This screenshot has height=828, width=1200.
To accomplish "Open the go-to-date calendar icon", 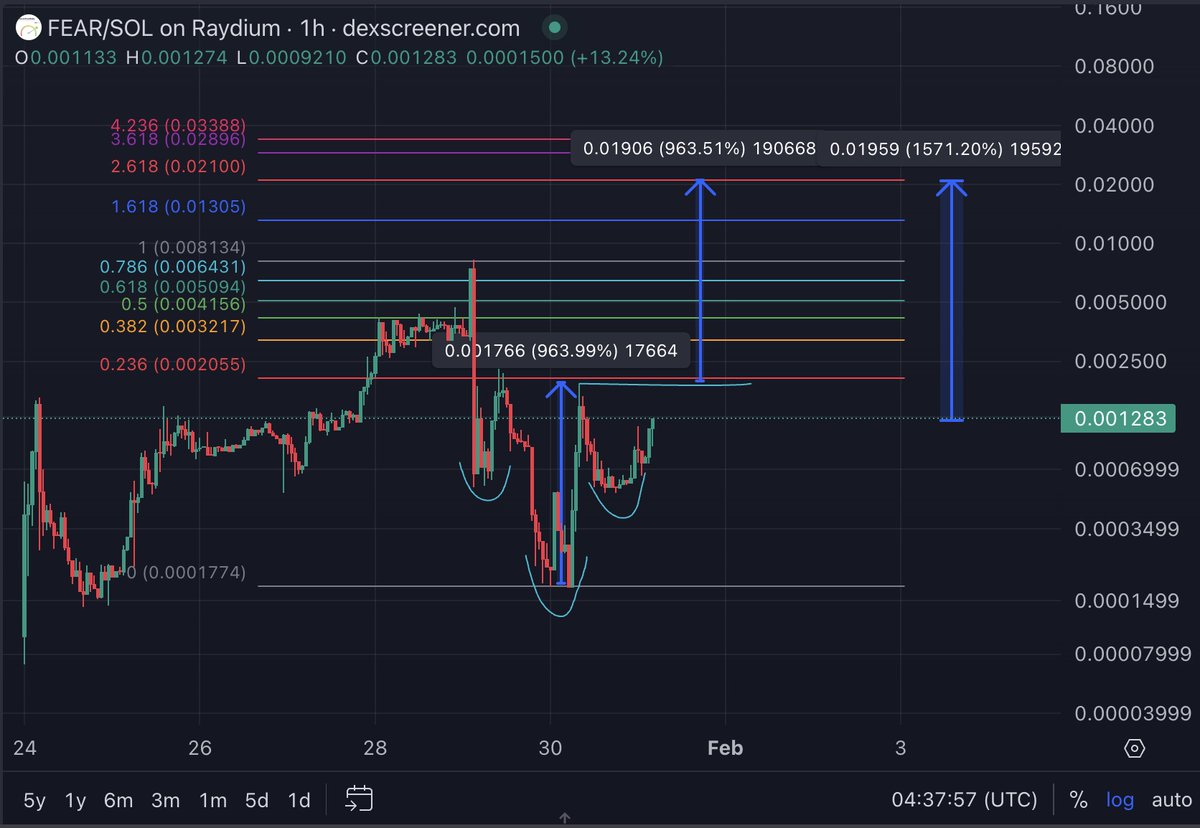I will (x=359, y=798).
